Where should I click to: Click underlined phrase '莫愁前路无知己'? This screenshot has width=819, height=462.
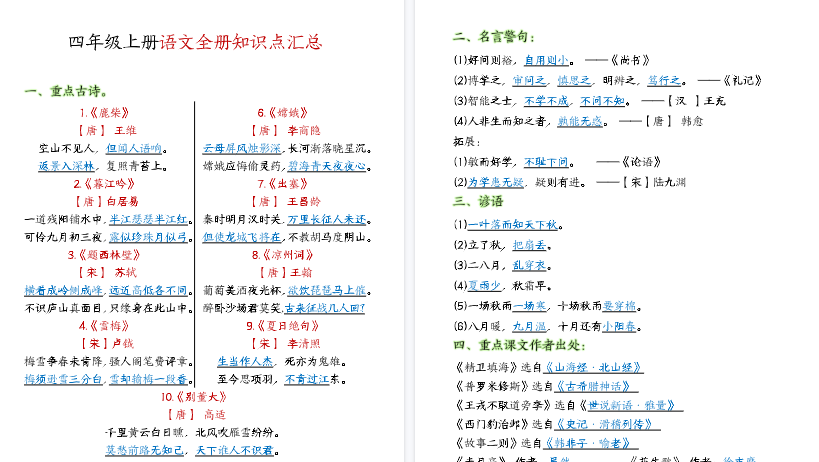(145, 450)
